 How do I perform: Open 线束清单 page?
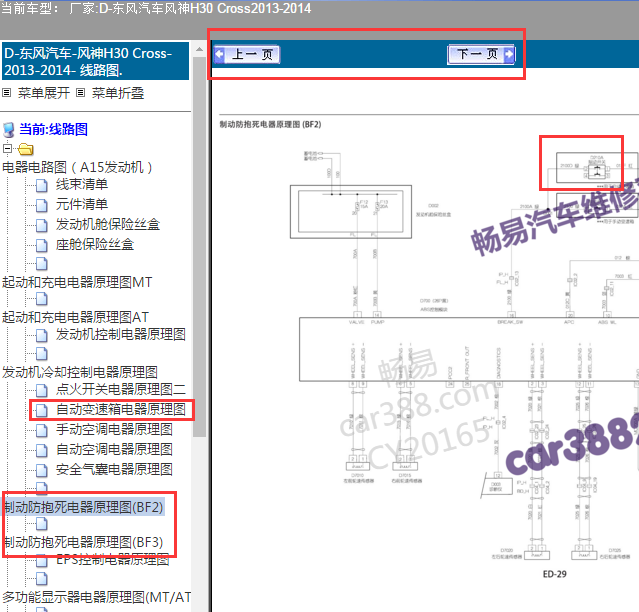82,185
